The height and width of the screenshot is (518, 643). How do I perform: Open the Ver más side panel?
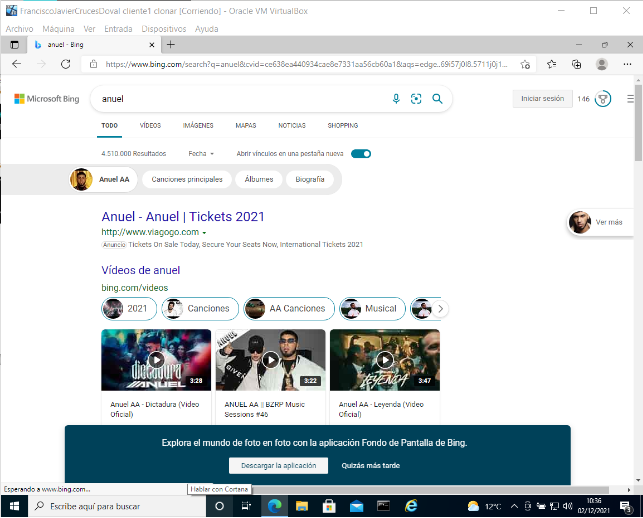click(601, 222)
